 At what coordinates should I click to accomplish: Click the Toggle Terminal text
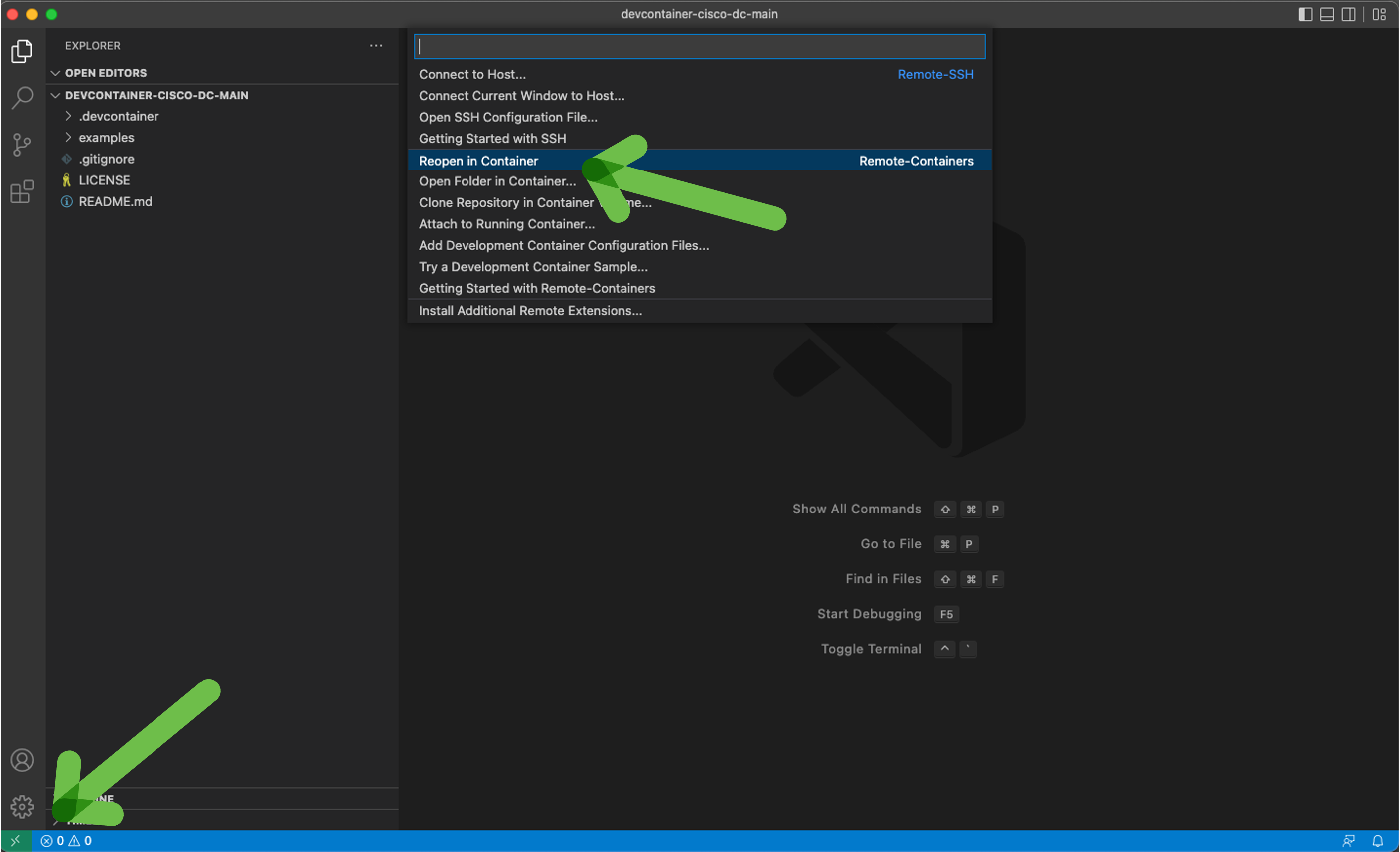(871, 649)
